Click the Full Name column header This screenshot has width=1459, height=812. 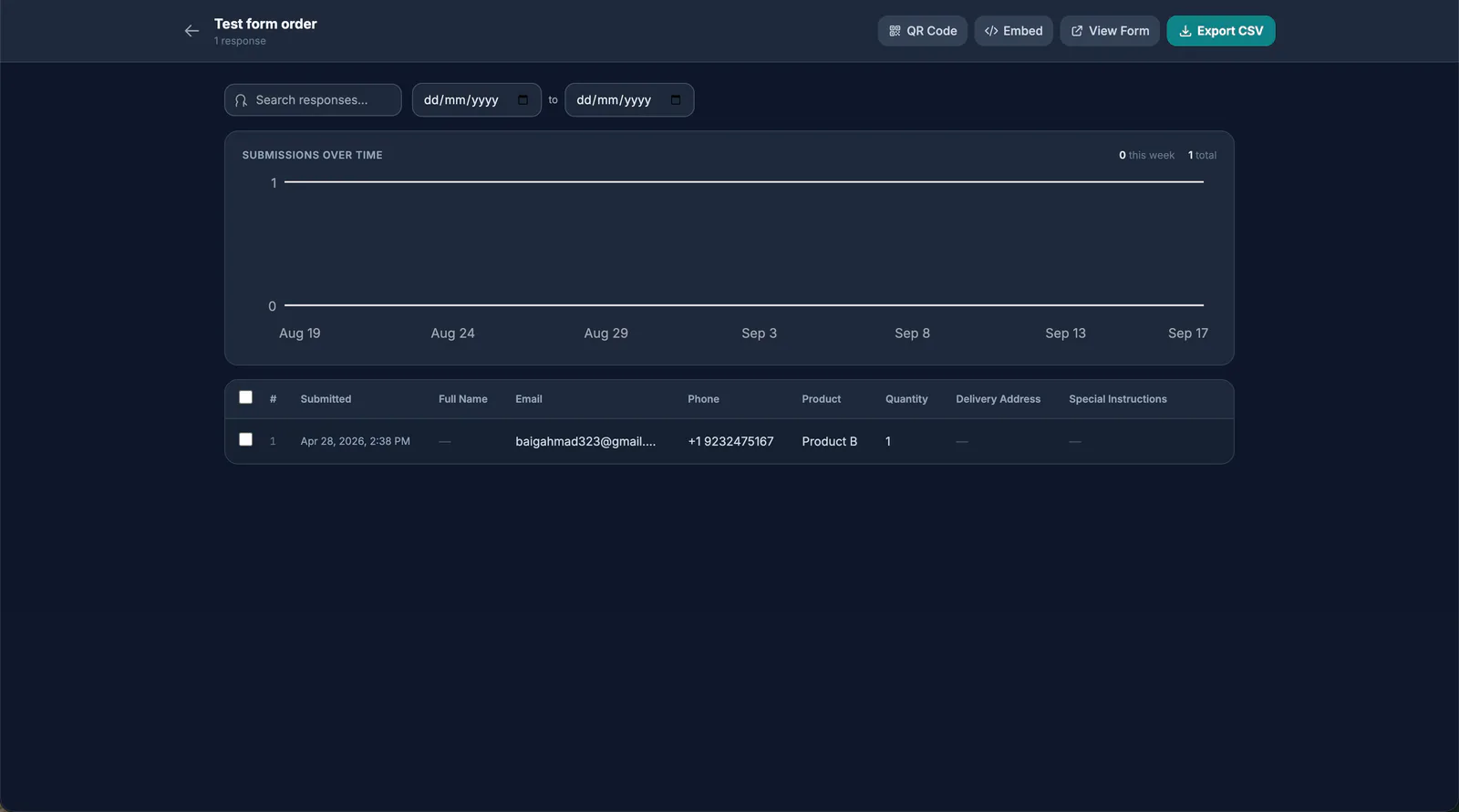pyautogui.click(x=463, y=399)
